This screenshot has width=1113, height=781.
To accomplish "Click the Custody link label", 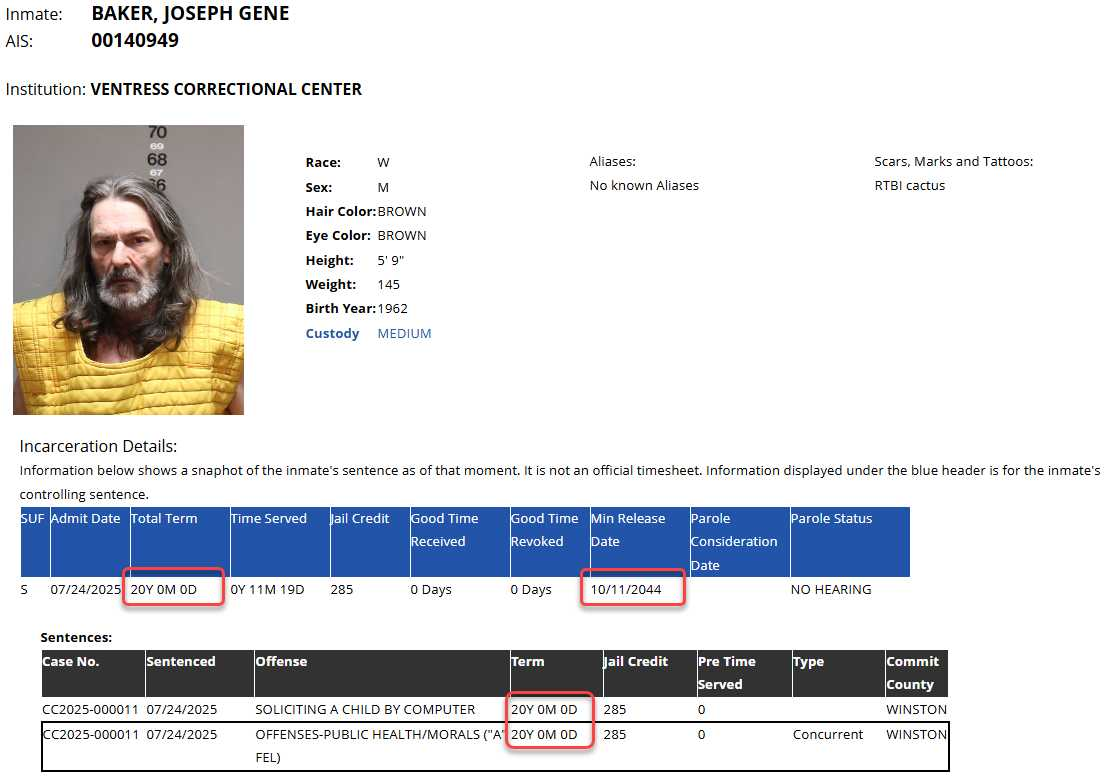I will (x=332, y=333).
